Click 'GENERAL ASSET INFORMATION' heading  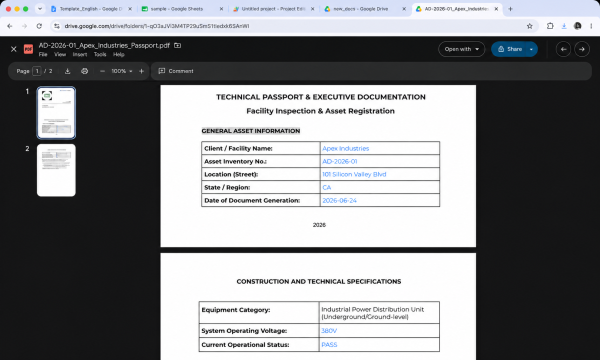coord(251,131)
